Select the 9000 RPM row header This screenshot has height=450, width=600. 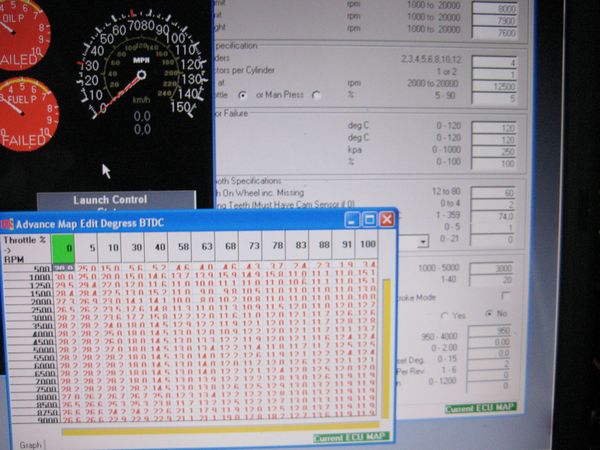pos(34,420)
